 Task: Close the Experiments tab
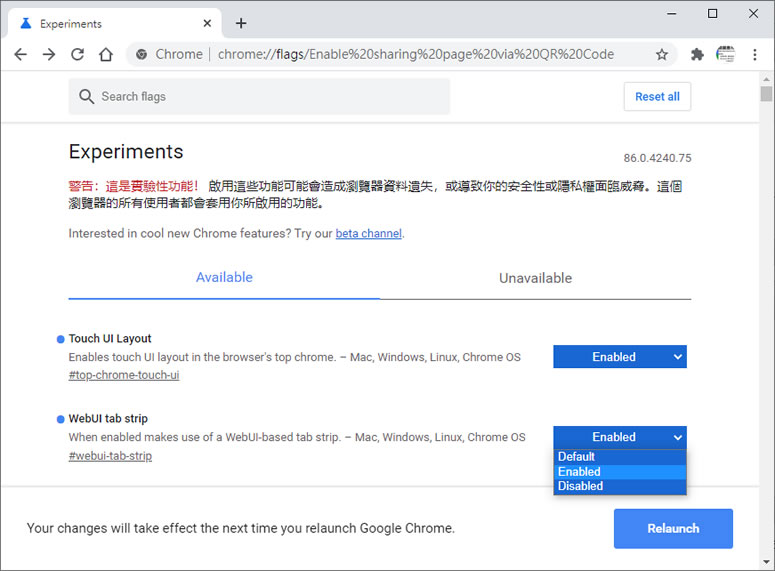tap(207, 23)
